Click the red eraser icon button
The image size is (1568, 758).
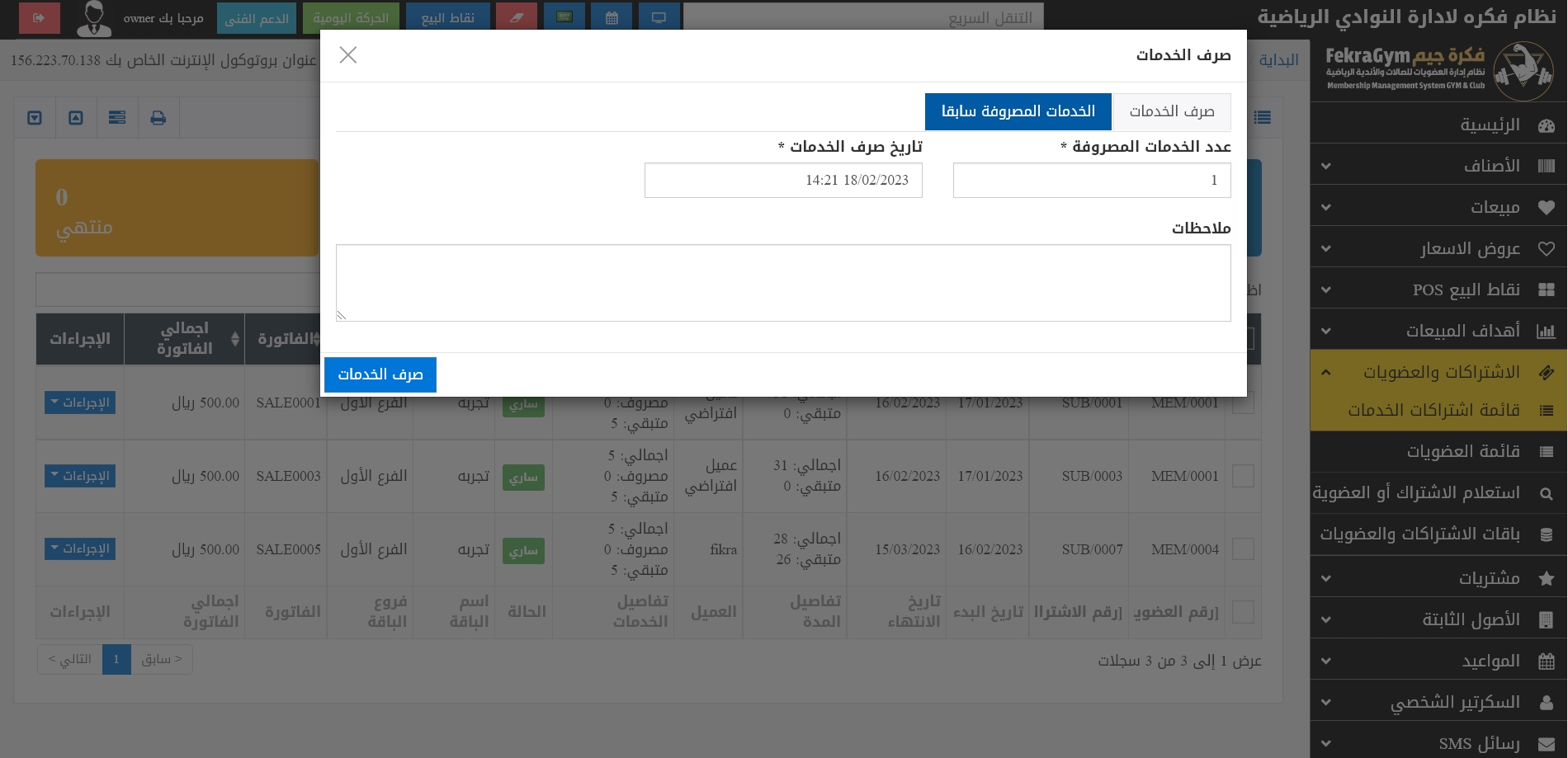(517, 18)
